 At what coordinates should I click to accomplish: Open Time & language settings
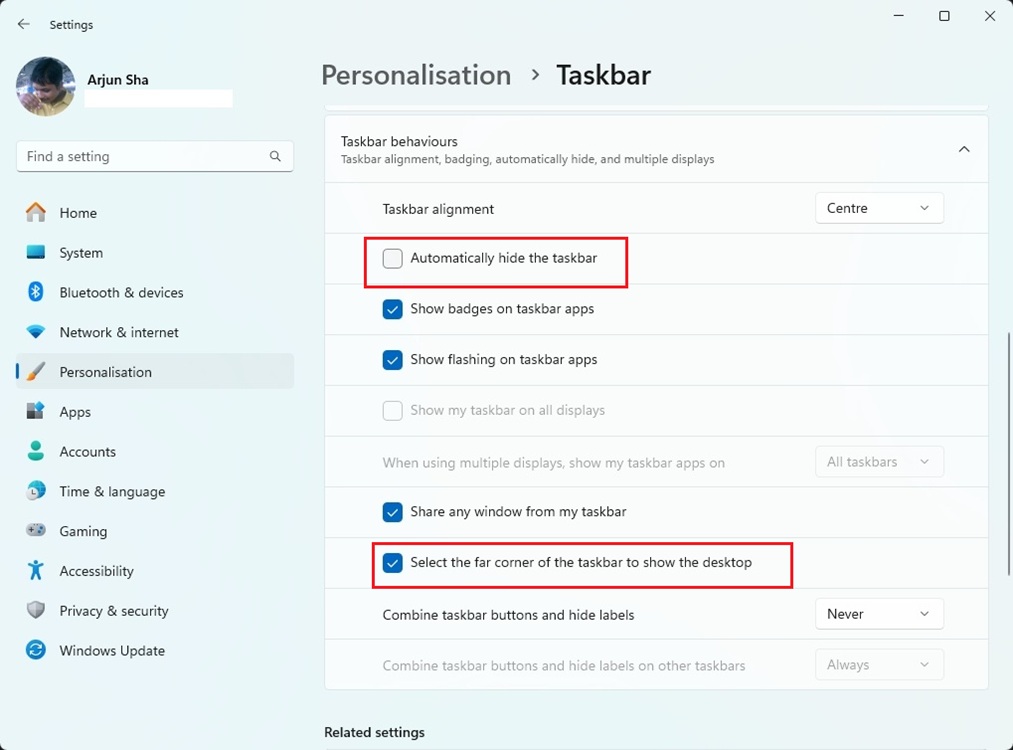(x=154, y=491)
